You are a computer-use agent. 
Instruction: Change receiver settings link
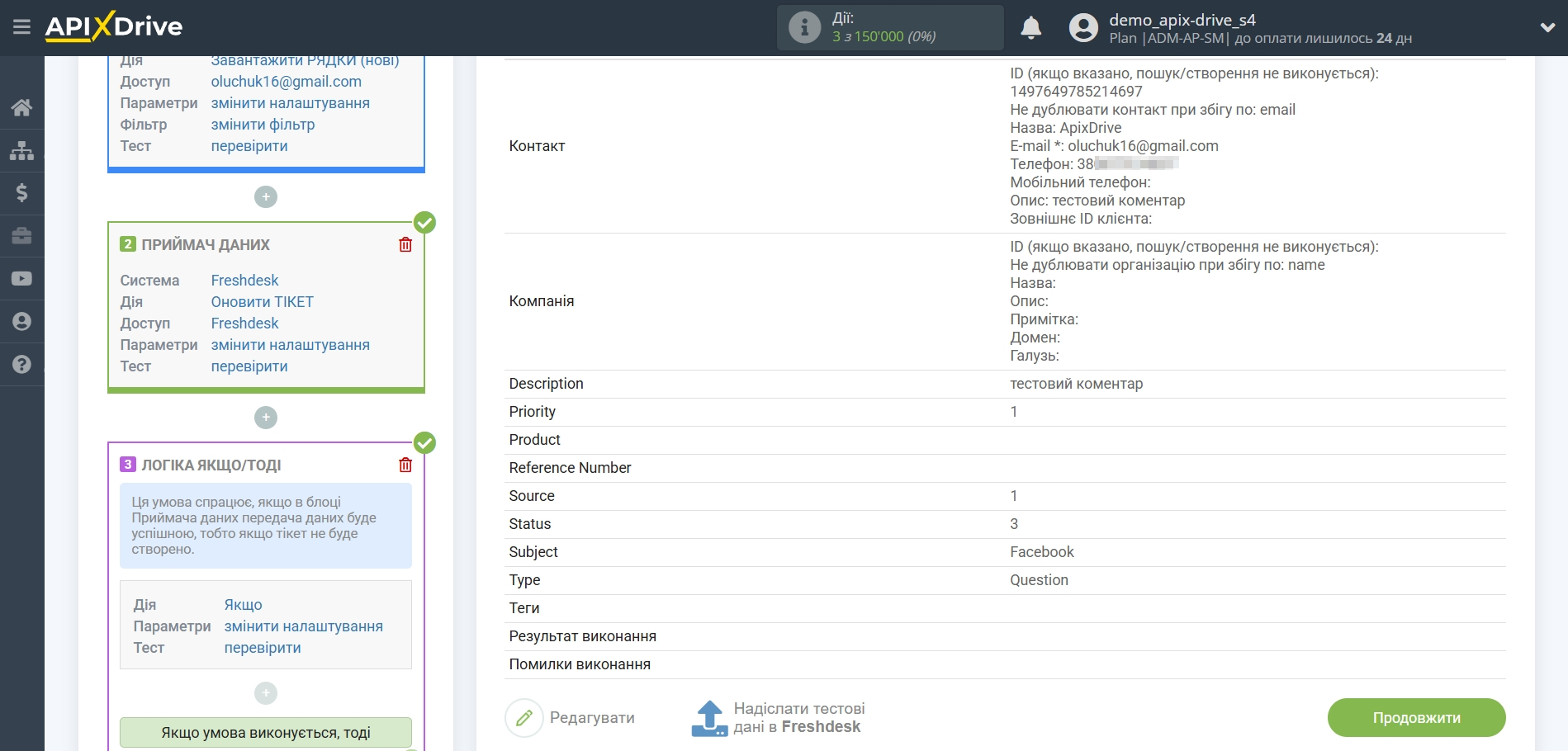coord(290,345)
